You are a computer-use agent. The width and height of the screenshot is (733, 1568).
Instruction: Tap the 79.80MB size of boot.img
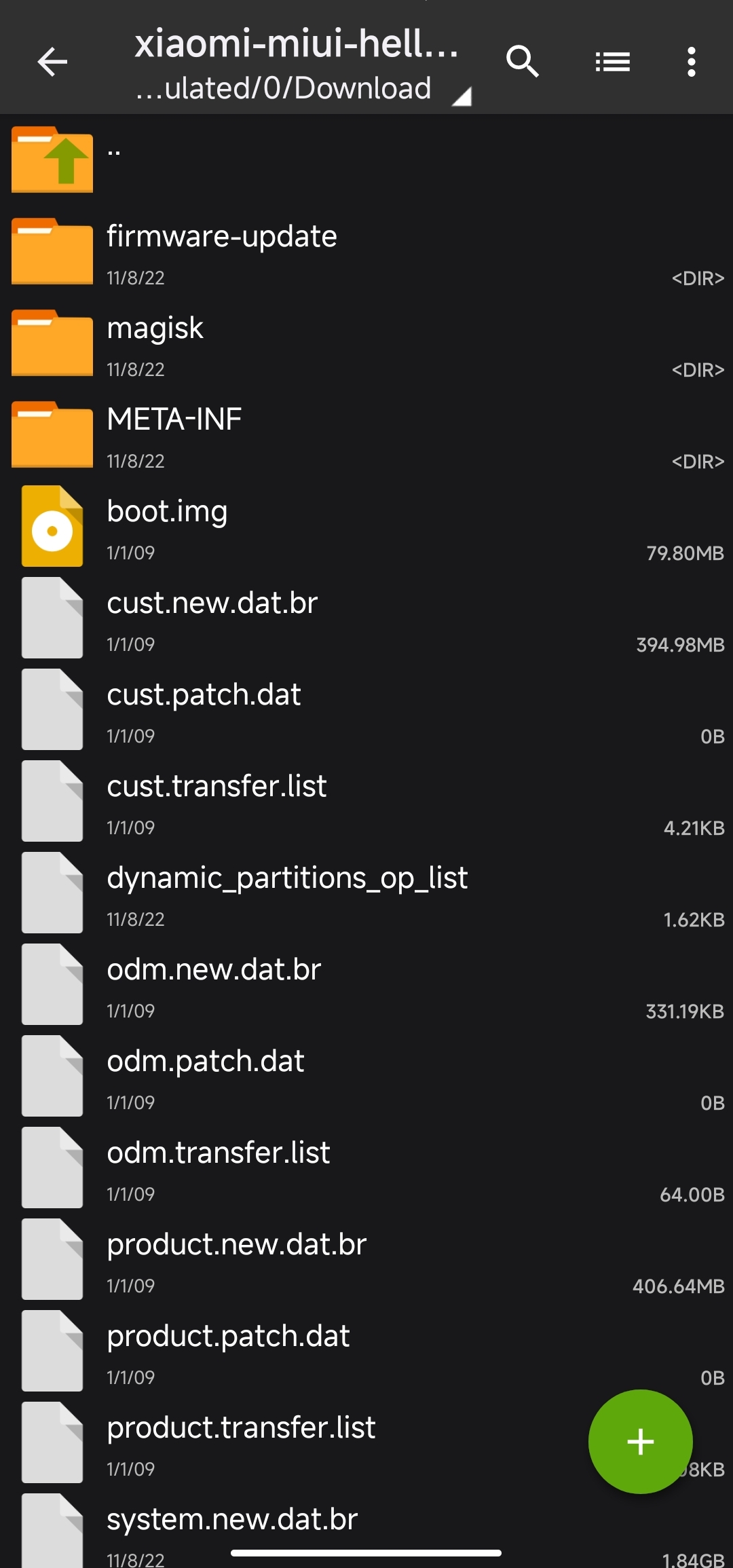point(685,553)
